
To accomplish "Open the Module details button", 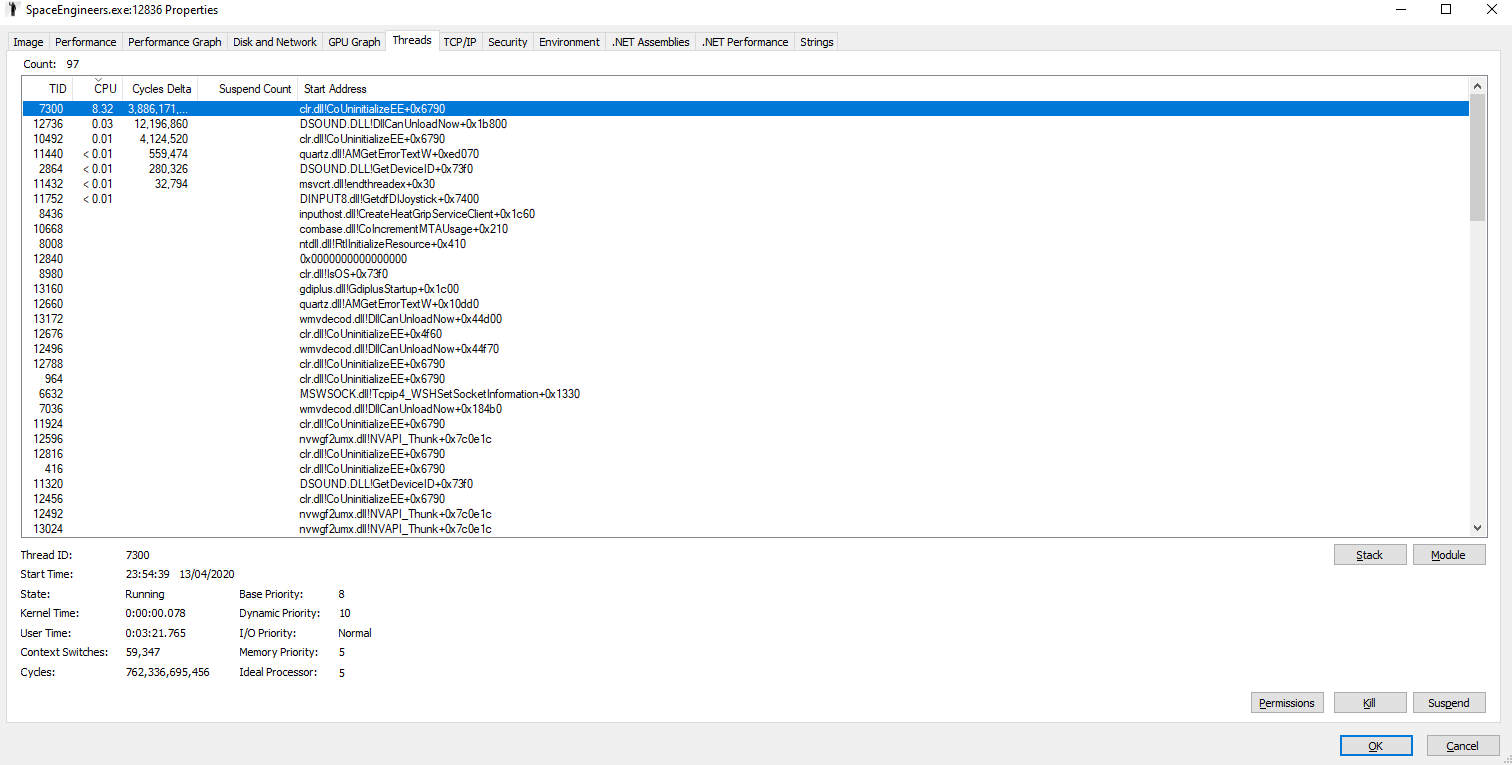I will [x=1448, y=555].
